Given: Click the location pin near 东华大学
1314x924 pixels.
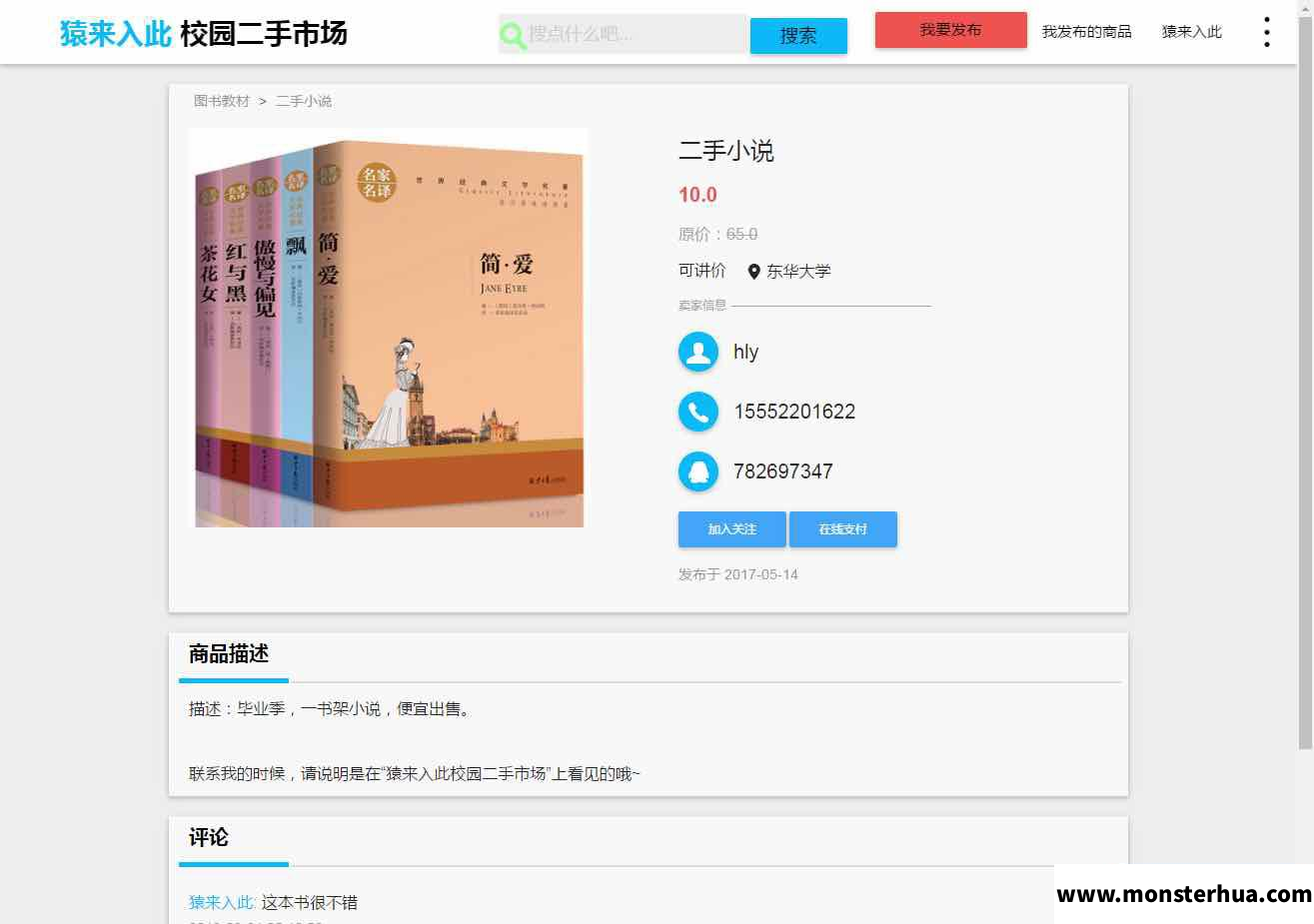Looking at the screenshot, I should pyautogui.click(x=753, y=271).
